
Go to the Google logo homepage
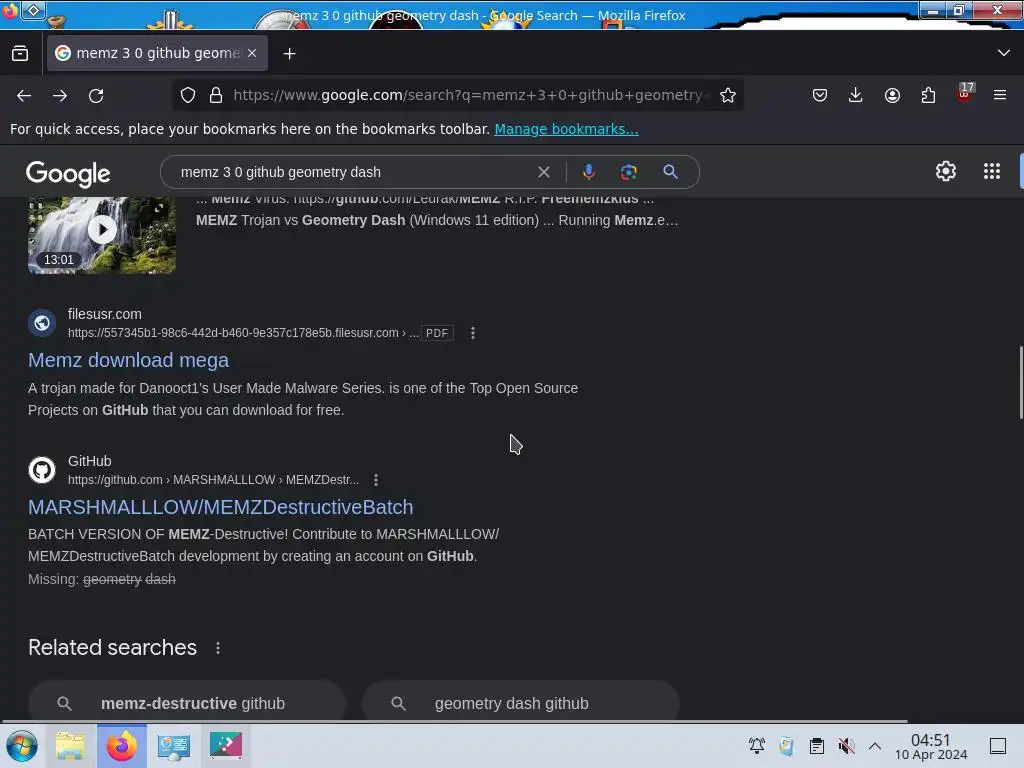[x=68, y=174]
